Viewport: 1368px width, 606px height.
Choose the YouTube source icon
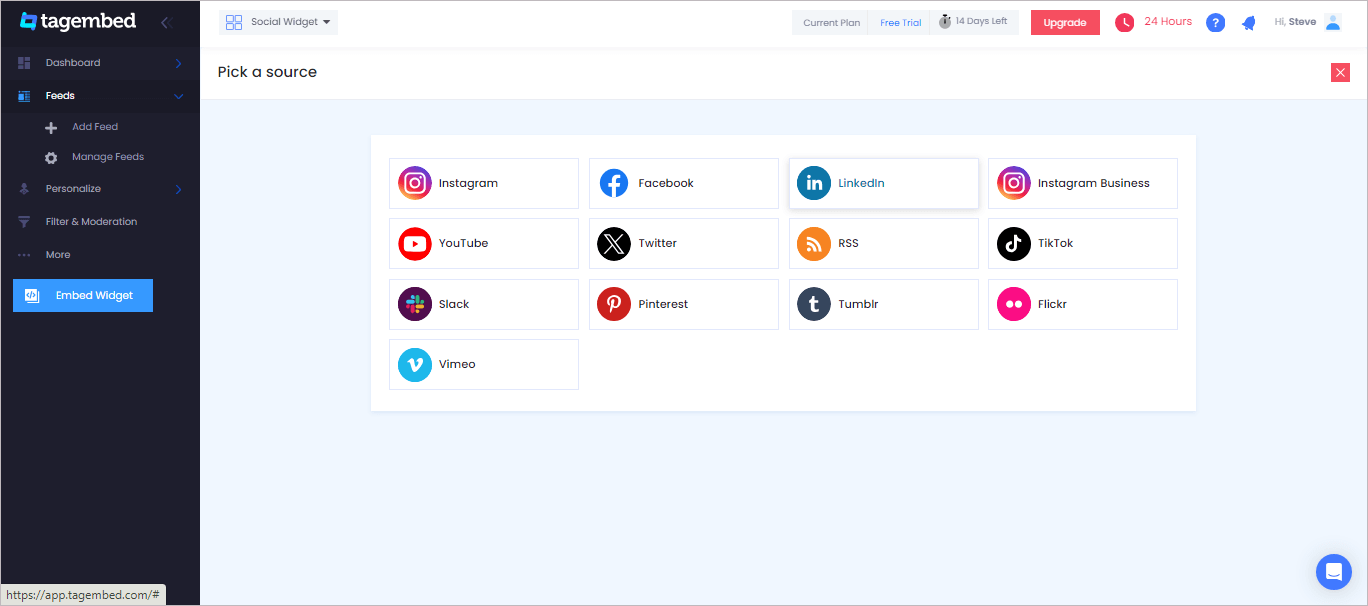(x=415, y=243)
